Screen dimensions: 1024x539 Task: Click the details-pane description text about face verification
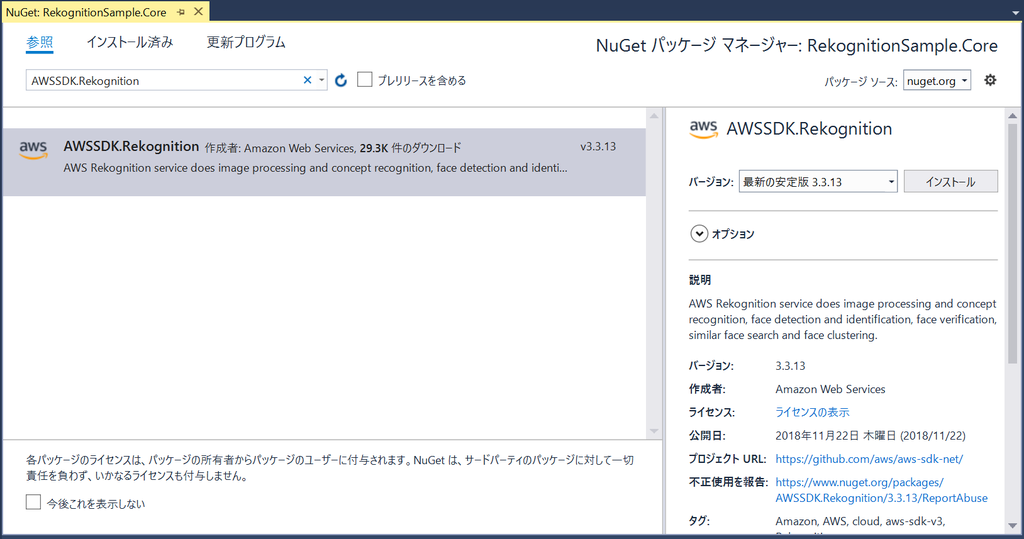pyautogui.click(x=842, y=319)
